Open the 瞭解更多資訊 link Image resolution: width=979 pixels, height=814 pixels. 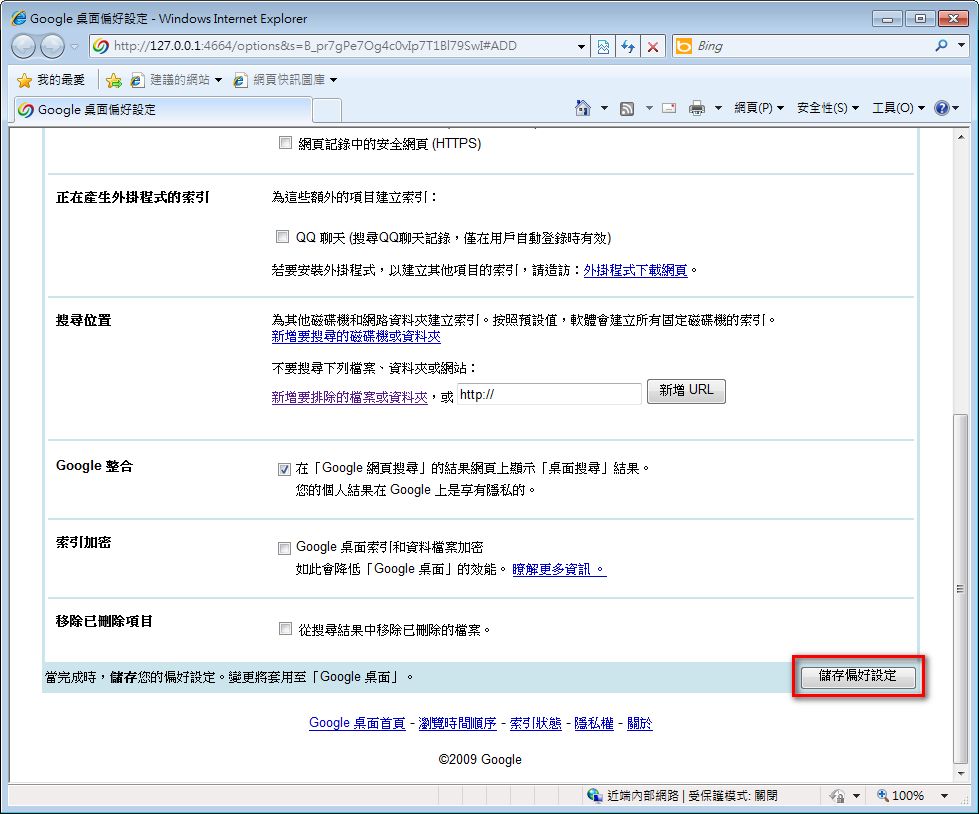[559, 569]
